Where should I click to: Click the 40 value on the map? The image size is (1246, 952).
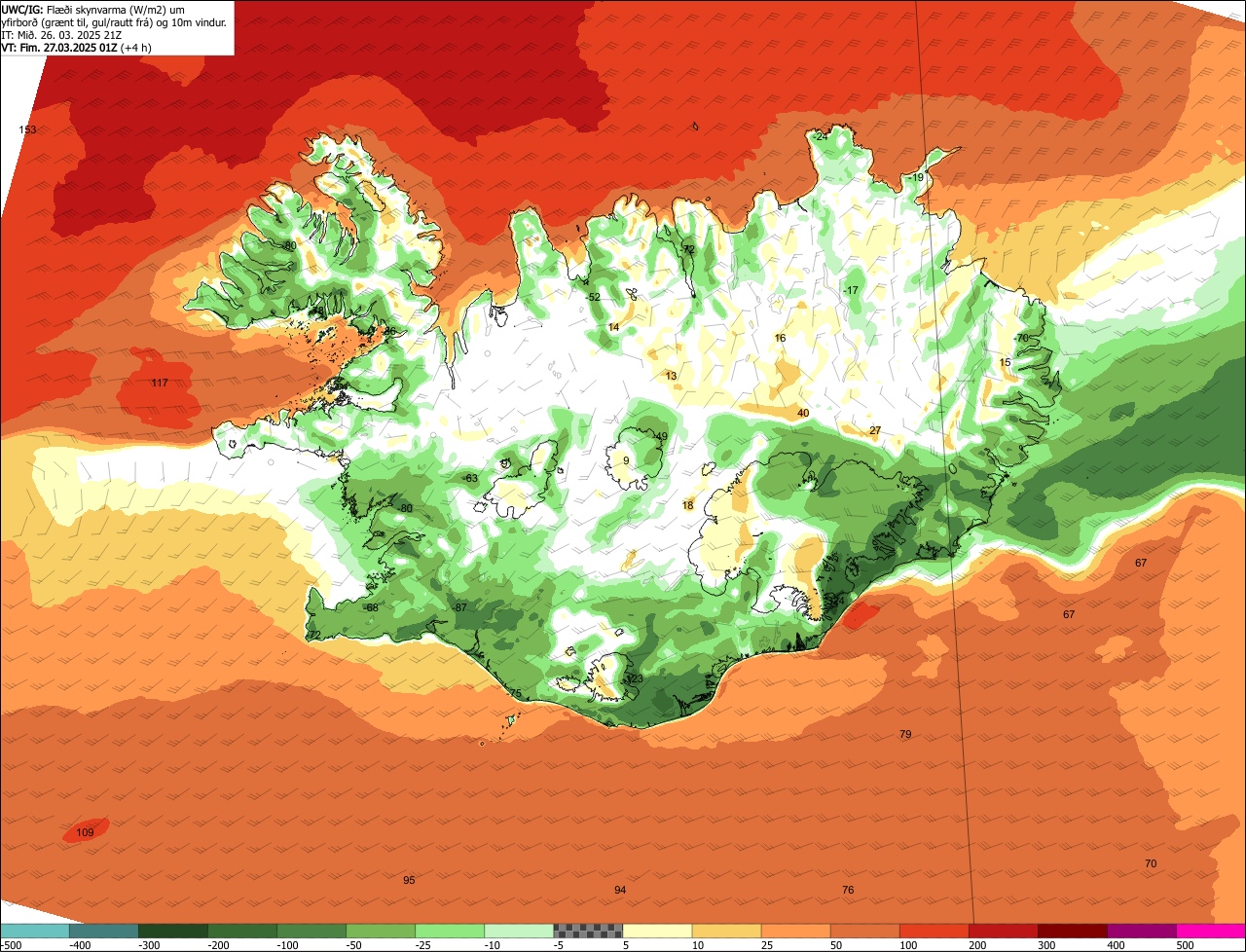(803, 413)
